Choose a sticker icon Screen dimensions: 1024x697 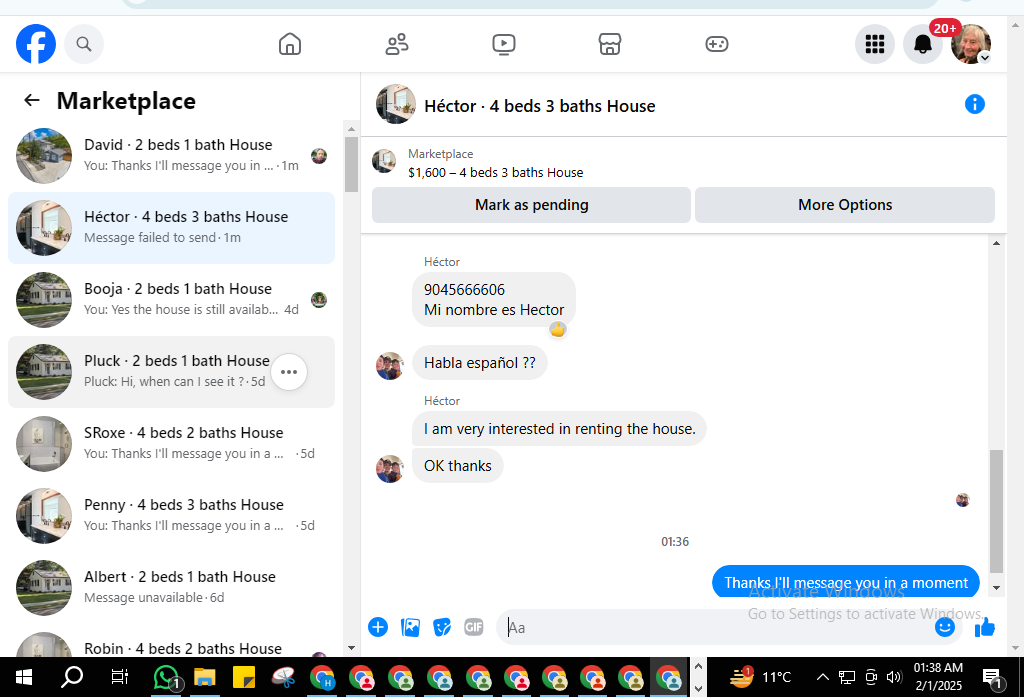pyautogui.click(x=442, y=627)
